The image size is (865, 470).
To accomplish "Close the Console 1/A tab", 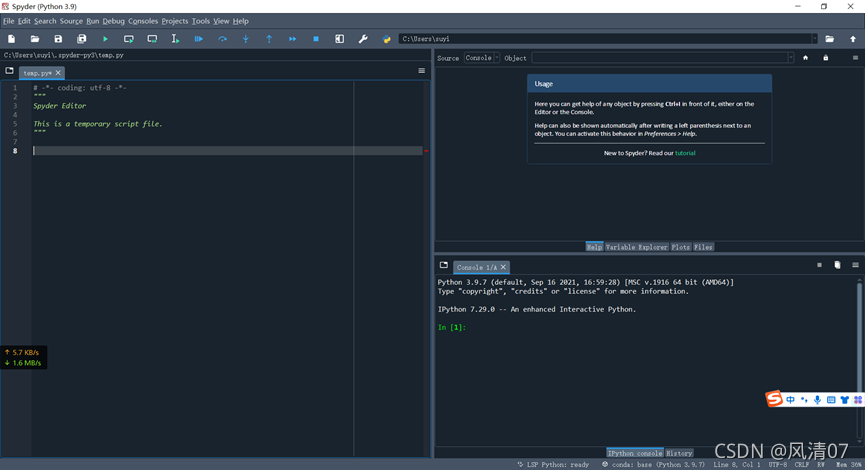I will click(x=503, y=267).
